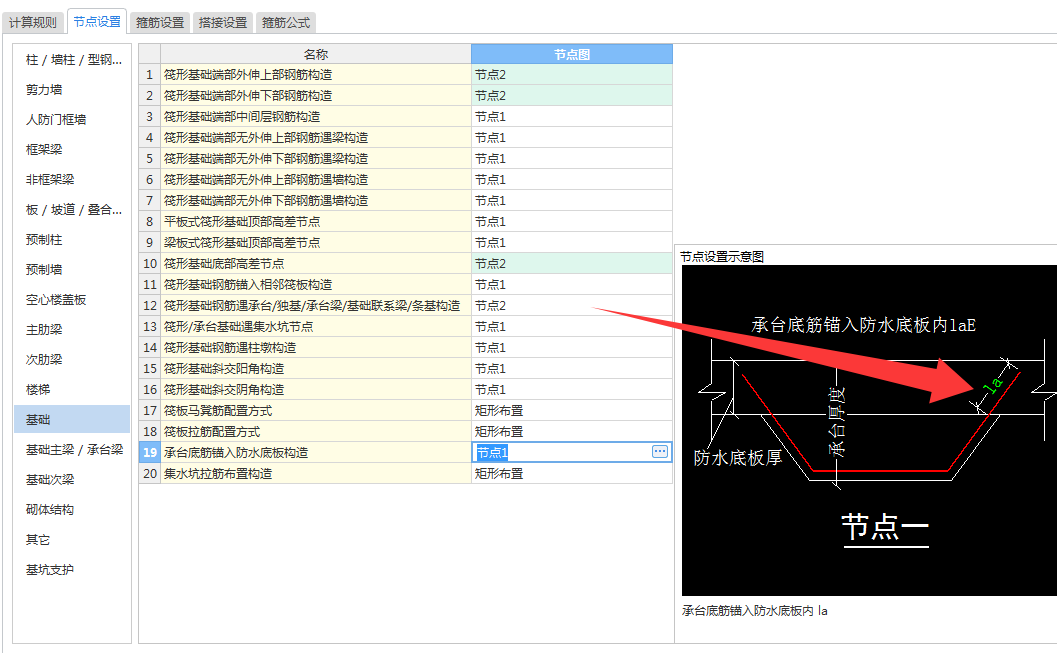Image resolution: width=1057 pixels, height=653 pixels.
Task: Select the 节点设置 tab
Action: point(97,22)
